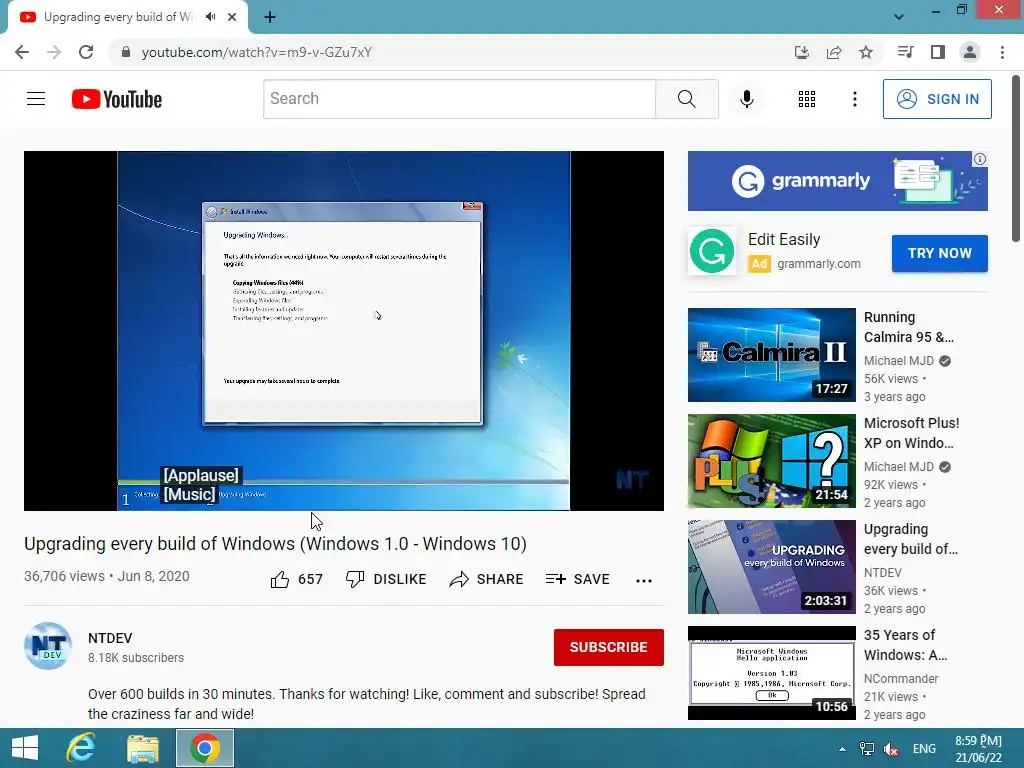This screenshot has width=1024, height=768.
Task: Open Running Calmira 95 video title
Action: 908,327
